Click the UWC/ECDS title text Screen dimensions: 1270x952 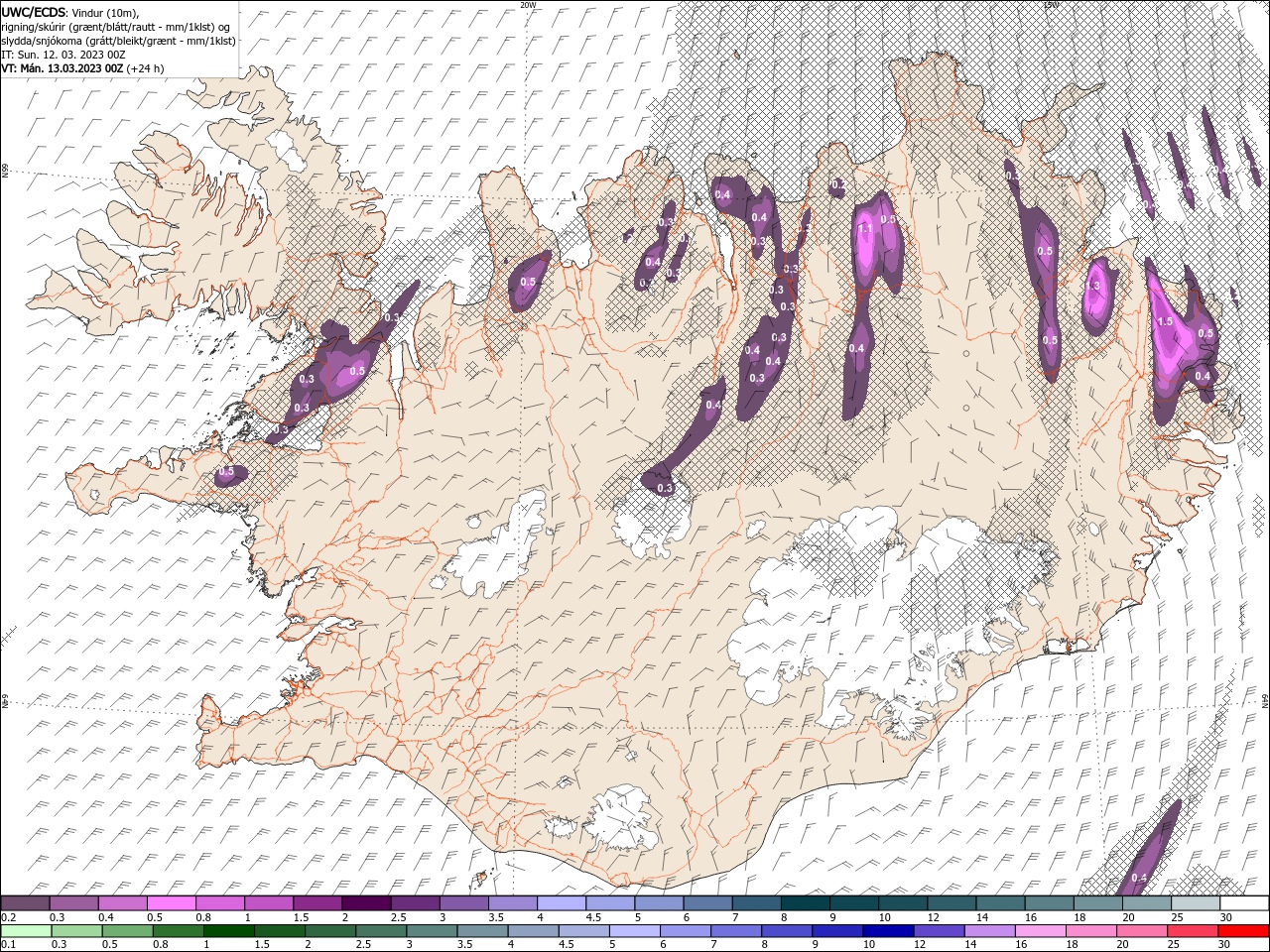(x=33, y=12)
